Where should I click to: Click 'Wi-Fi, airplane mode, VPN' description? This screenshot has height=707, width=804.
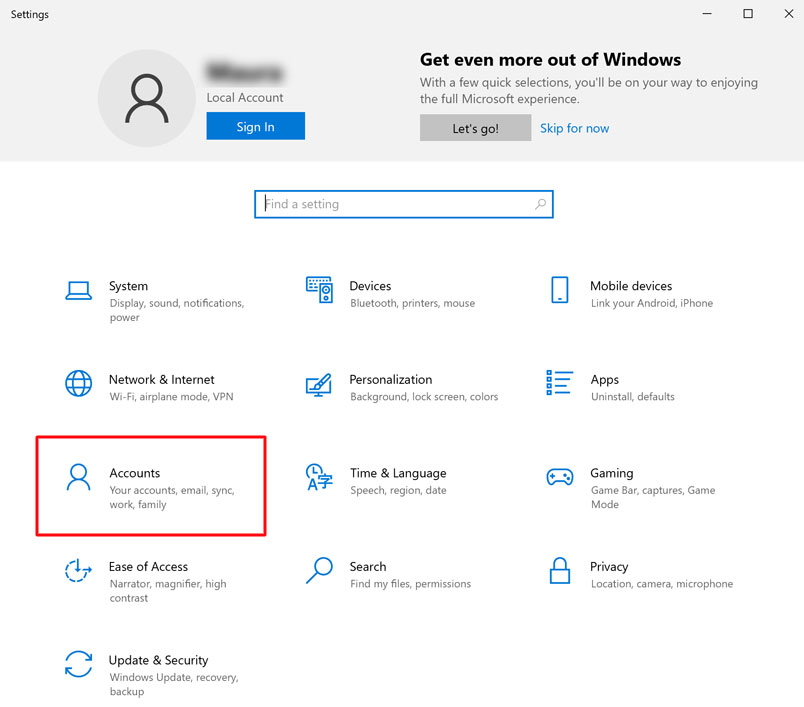pyautogui.click(x=171, y=396)
